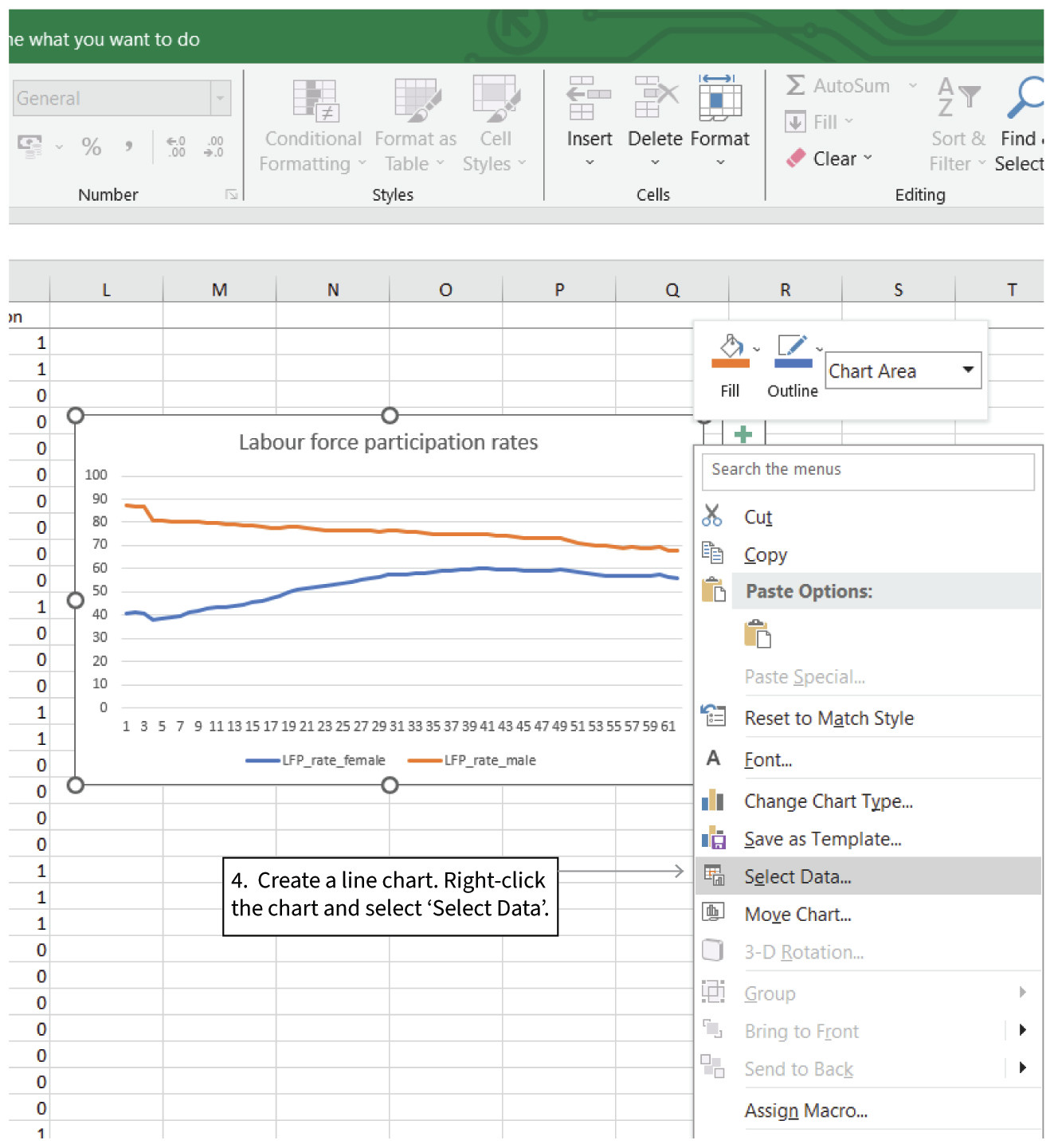1054x1148 pixels.
Task: Open the Cell Styles gallery
Action: click(x=494, y=123)
